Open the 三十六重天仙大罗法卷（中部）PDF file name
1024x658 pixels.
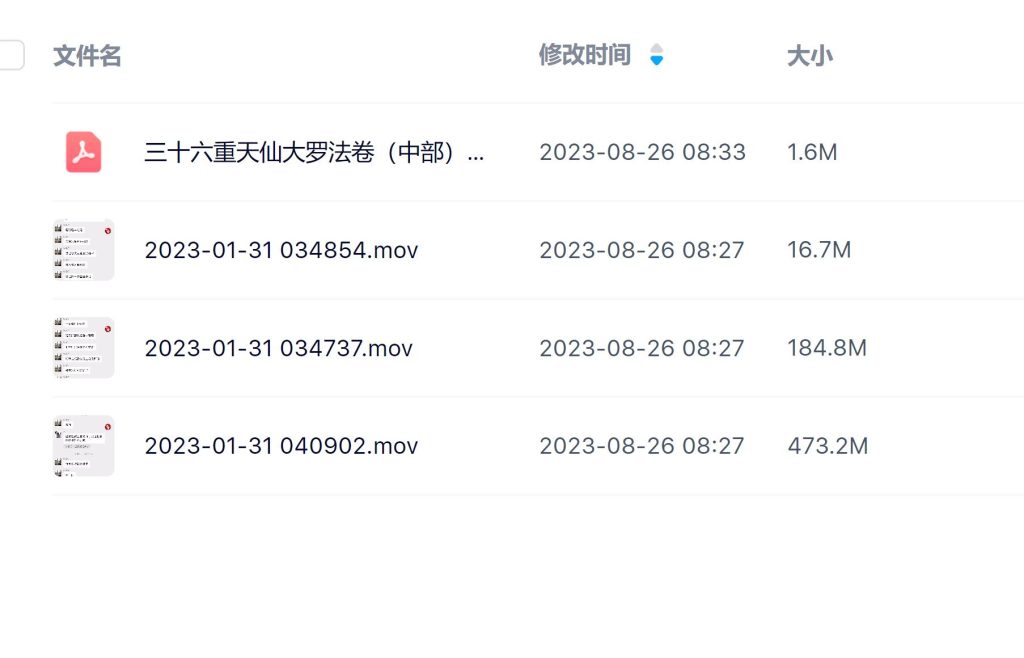point(315,153)
